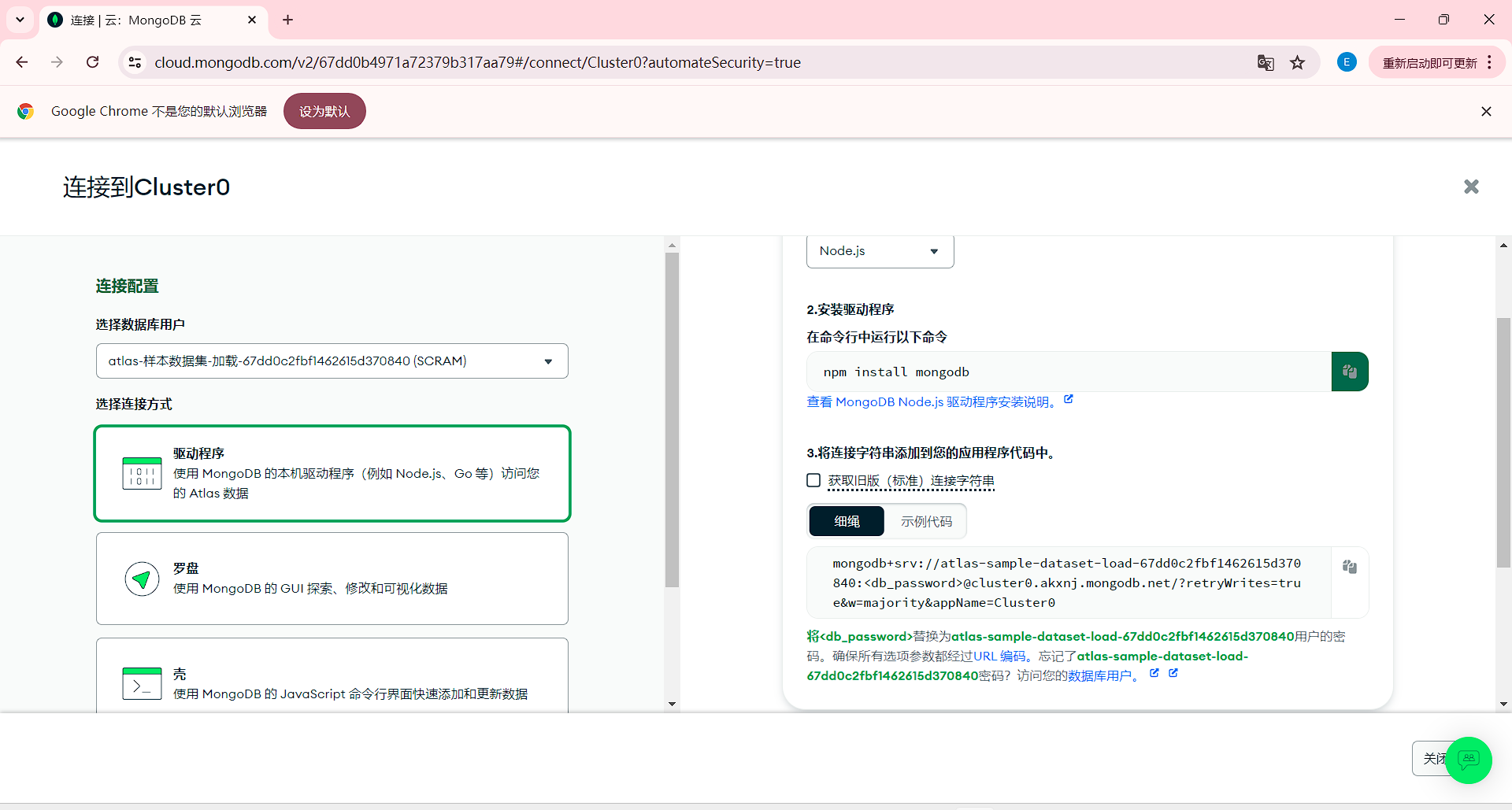The height and width of the screenshot is (810, 1512).
Task: Enable legacy standard connection string checkbox
Action: click(813, 480)
